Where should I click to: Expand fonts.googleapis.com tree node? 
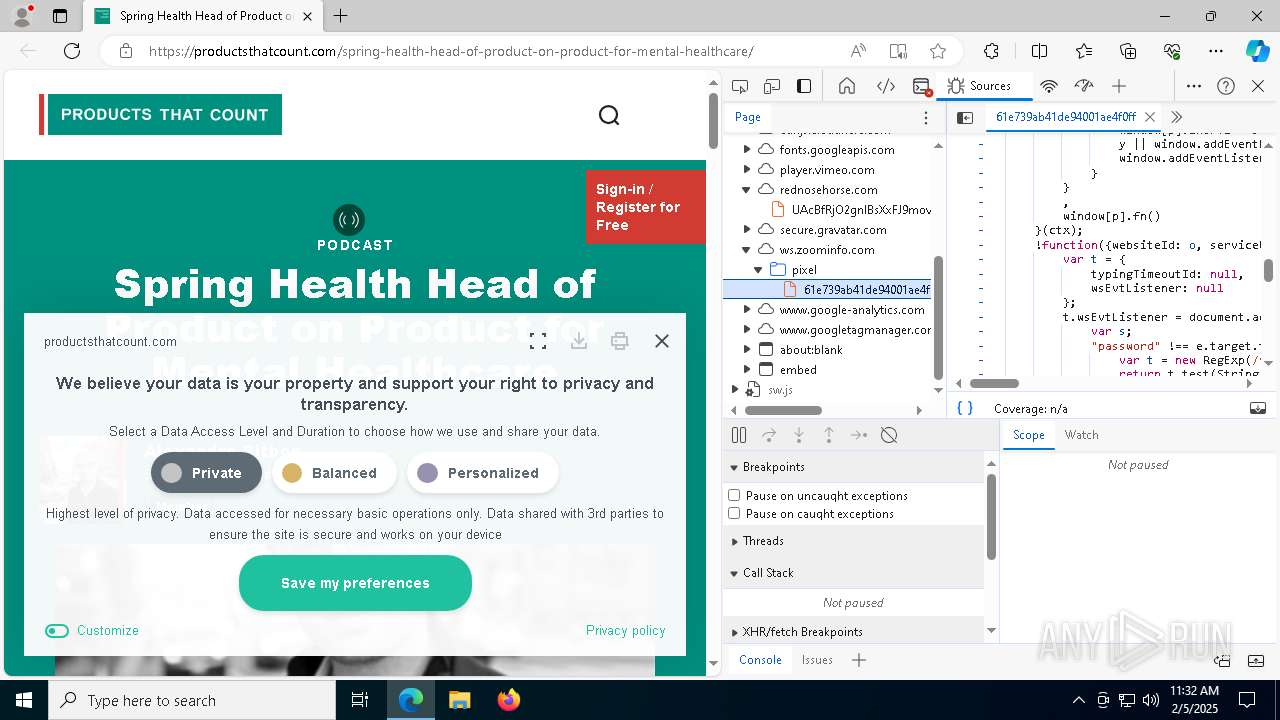(x=746, y=149)
